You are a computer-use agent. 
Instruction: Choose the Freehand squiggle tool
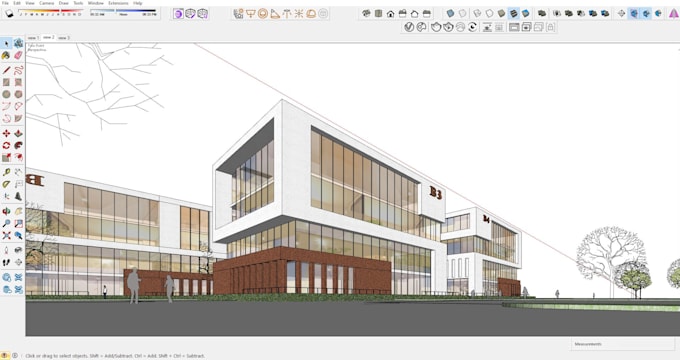point(18,70)
